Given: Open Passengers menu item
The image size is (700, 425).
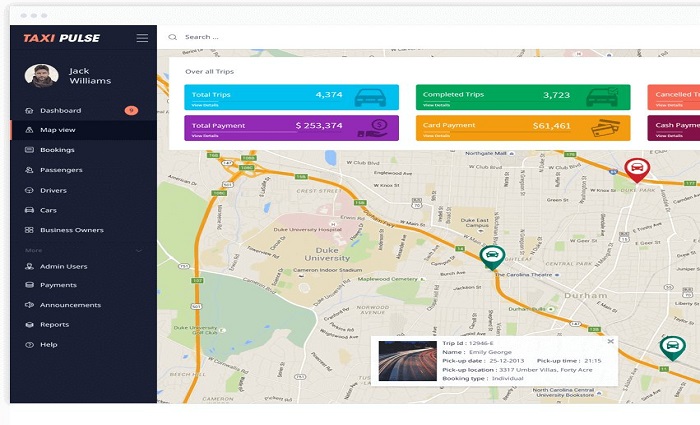Looking at the screenshot, I should tap(83, 170).
